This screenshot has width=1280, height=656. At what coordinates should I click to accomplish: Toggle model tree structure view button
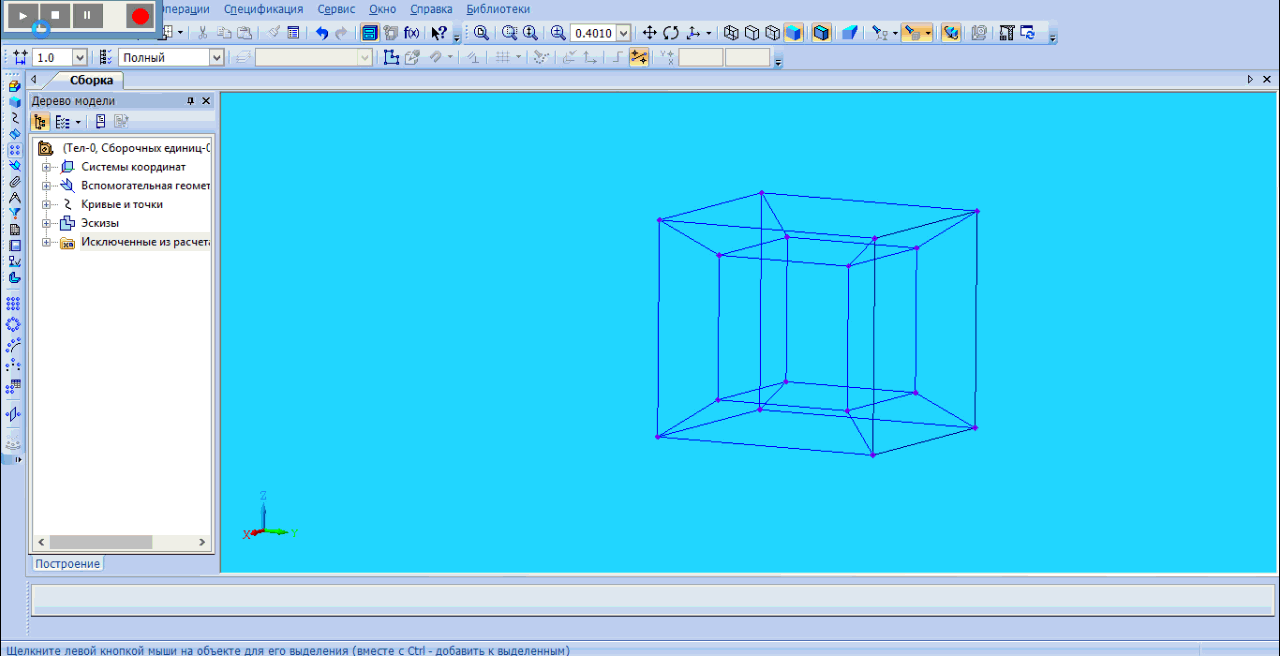click(41, 122)
